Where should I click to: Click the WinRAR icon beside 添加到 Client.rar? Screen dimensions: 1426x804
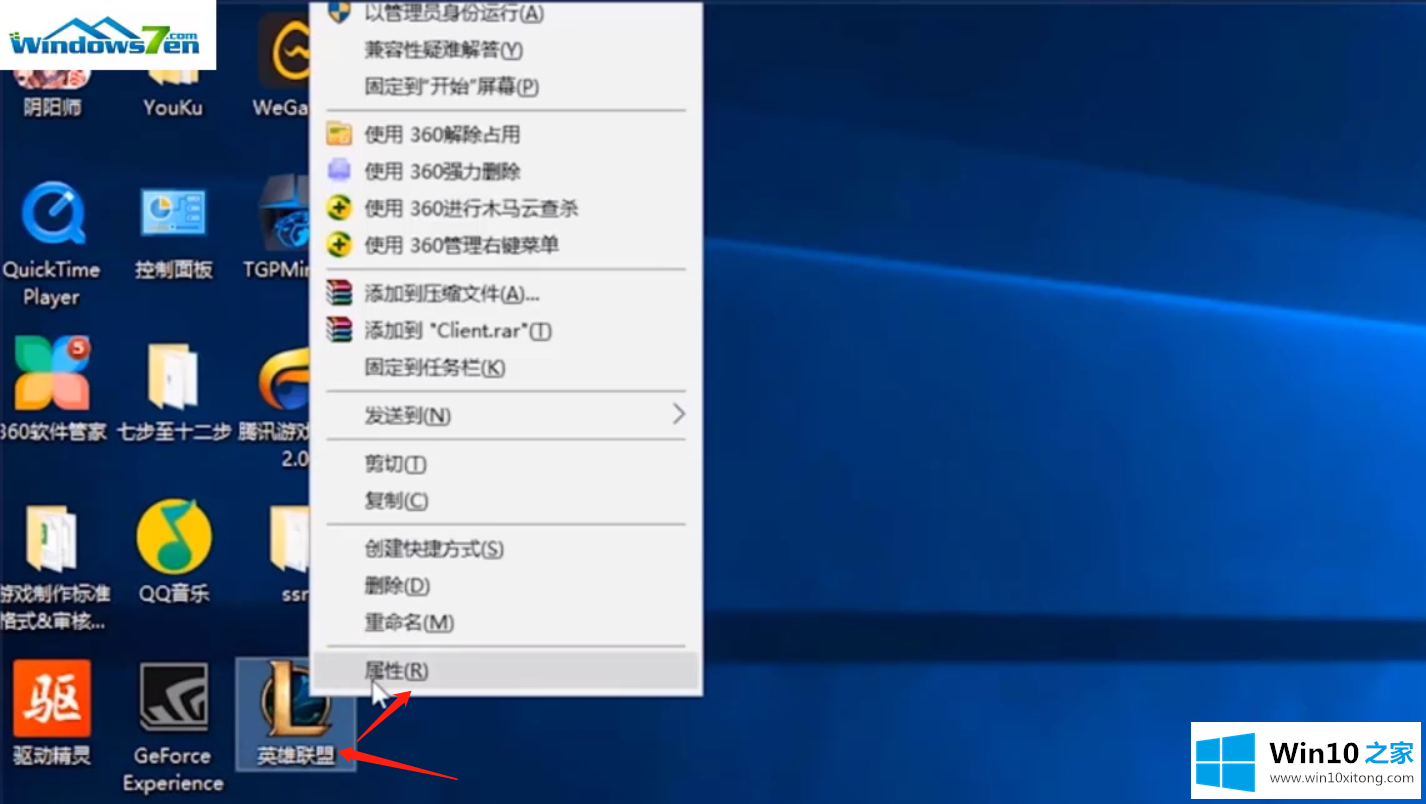point(340,330)
